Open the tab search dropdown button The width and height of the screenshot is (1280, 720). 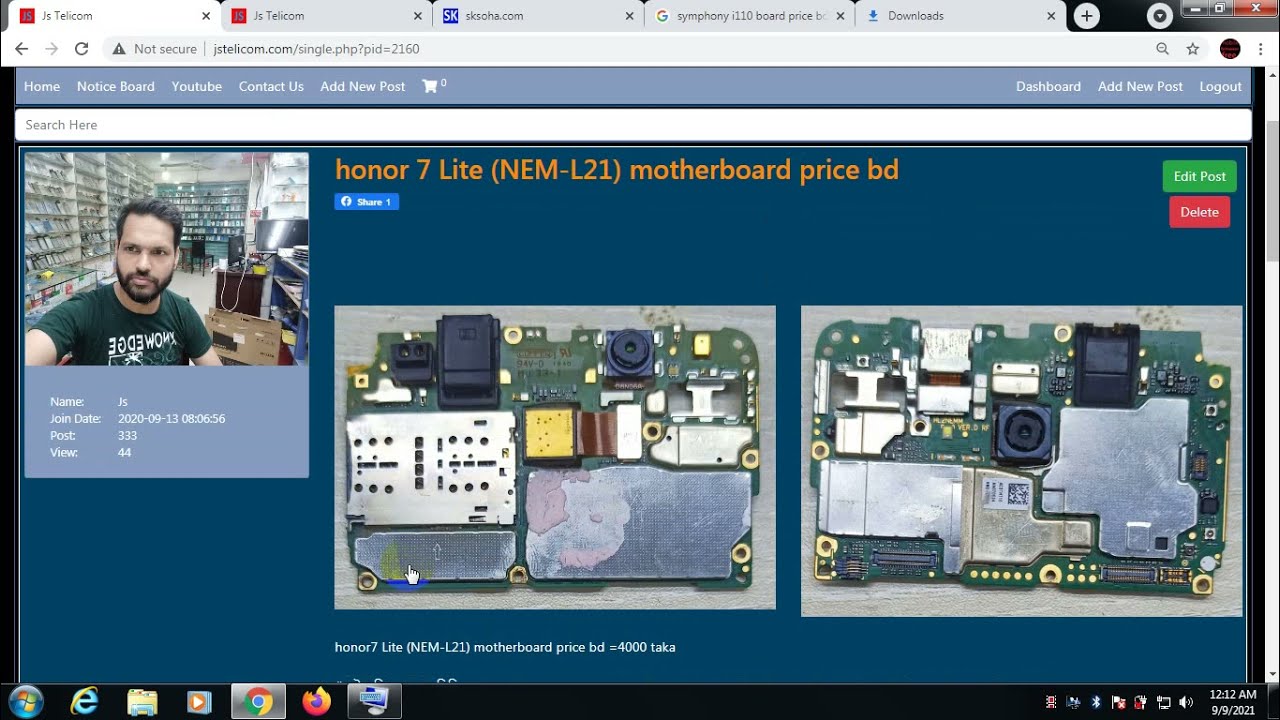[1159, 15]
